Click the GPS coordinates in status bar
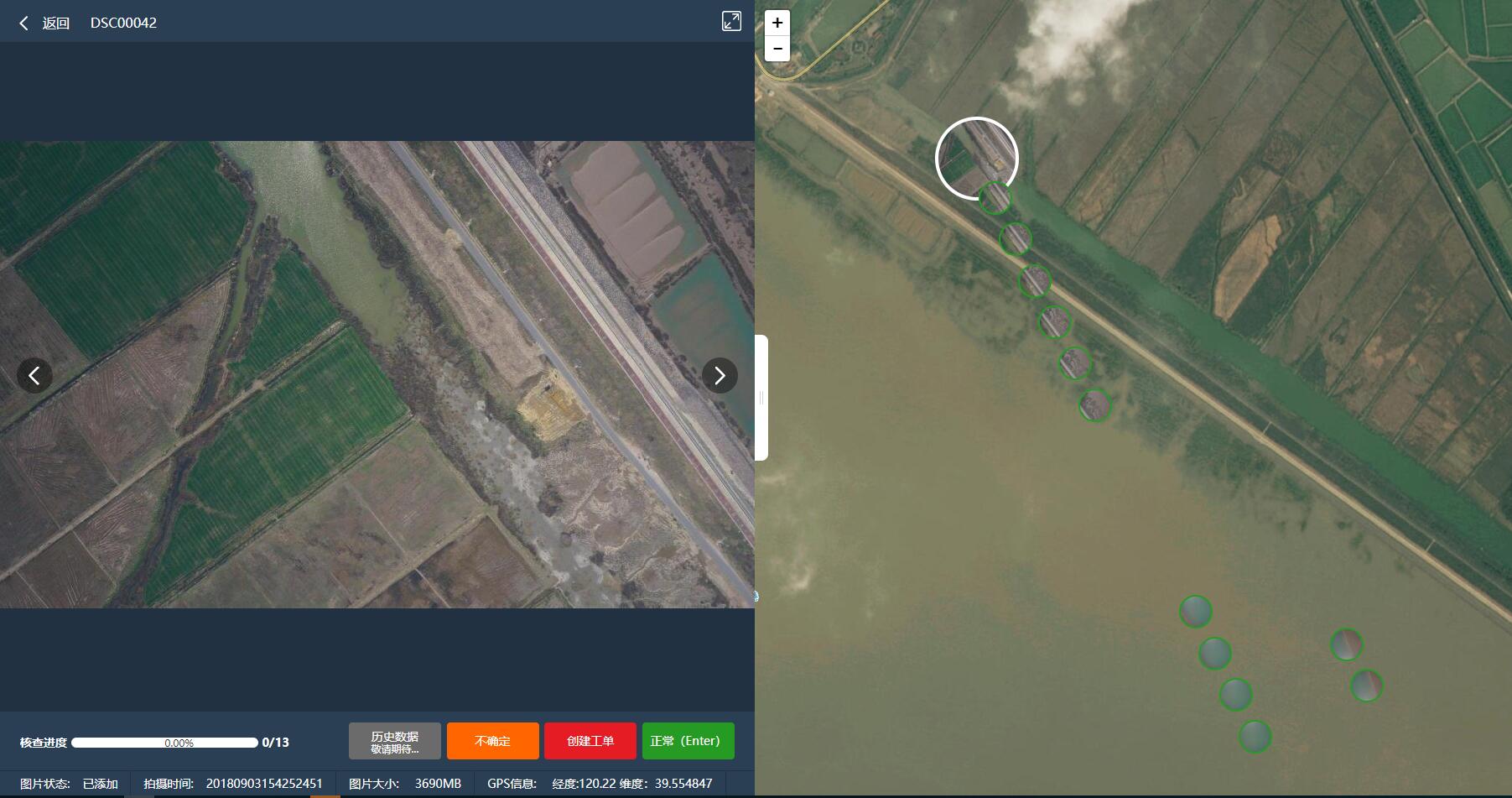Screen dimensions: 1512x798 [631, 784]
